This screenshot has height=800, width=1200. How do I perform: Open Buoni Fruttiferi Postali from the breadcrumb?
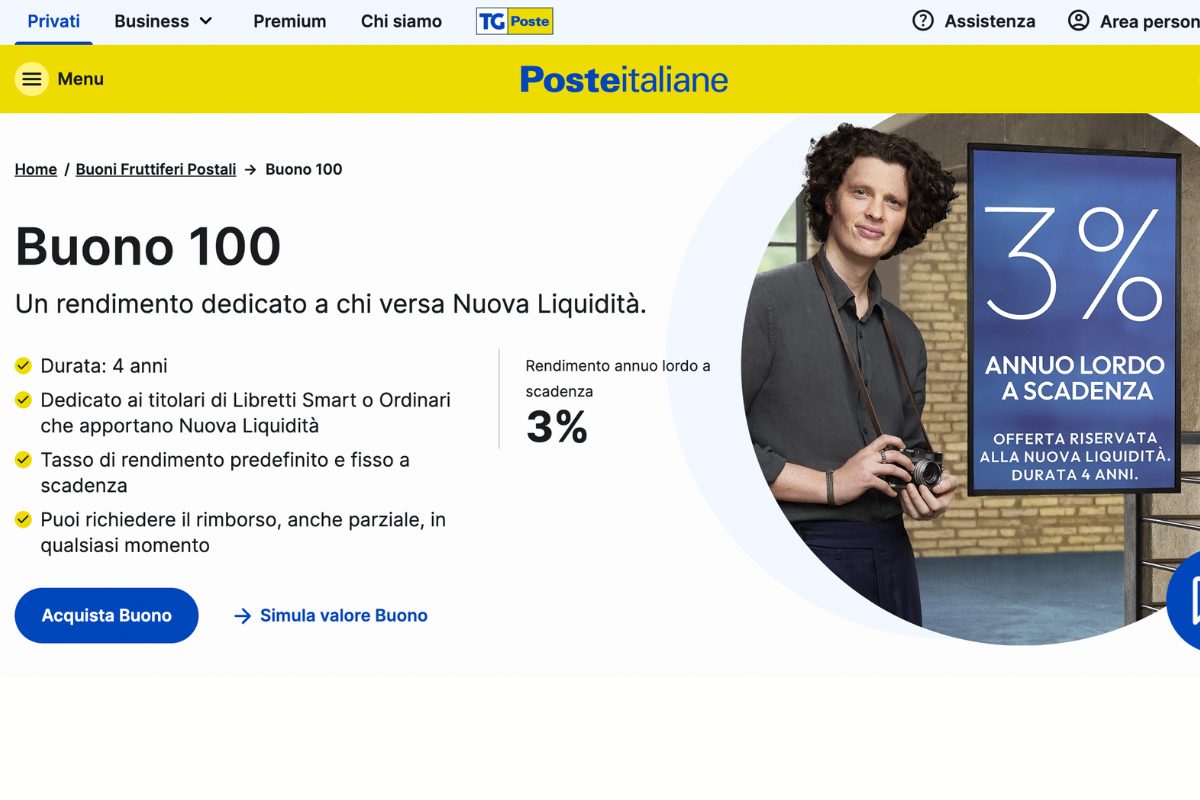click(x=156, y=169)
